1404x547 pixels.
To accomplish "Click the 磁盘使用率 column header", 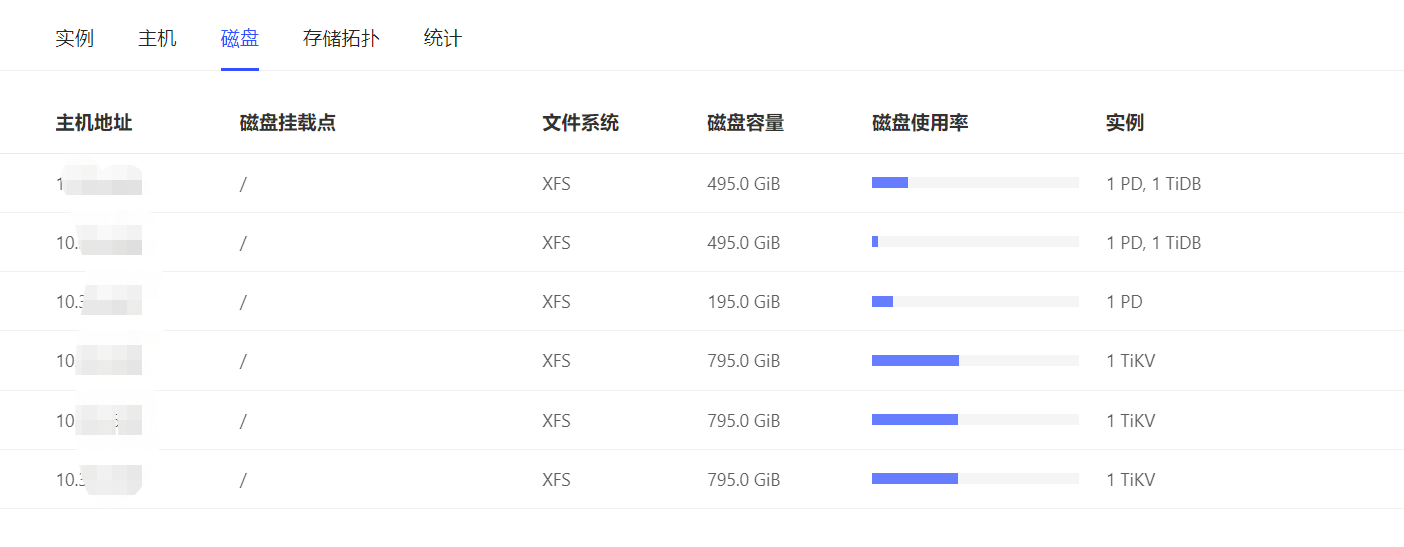I will point(920,123).
